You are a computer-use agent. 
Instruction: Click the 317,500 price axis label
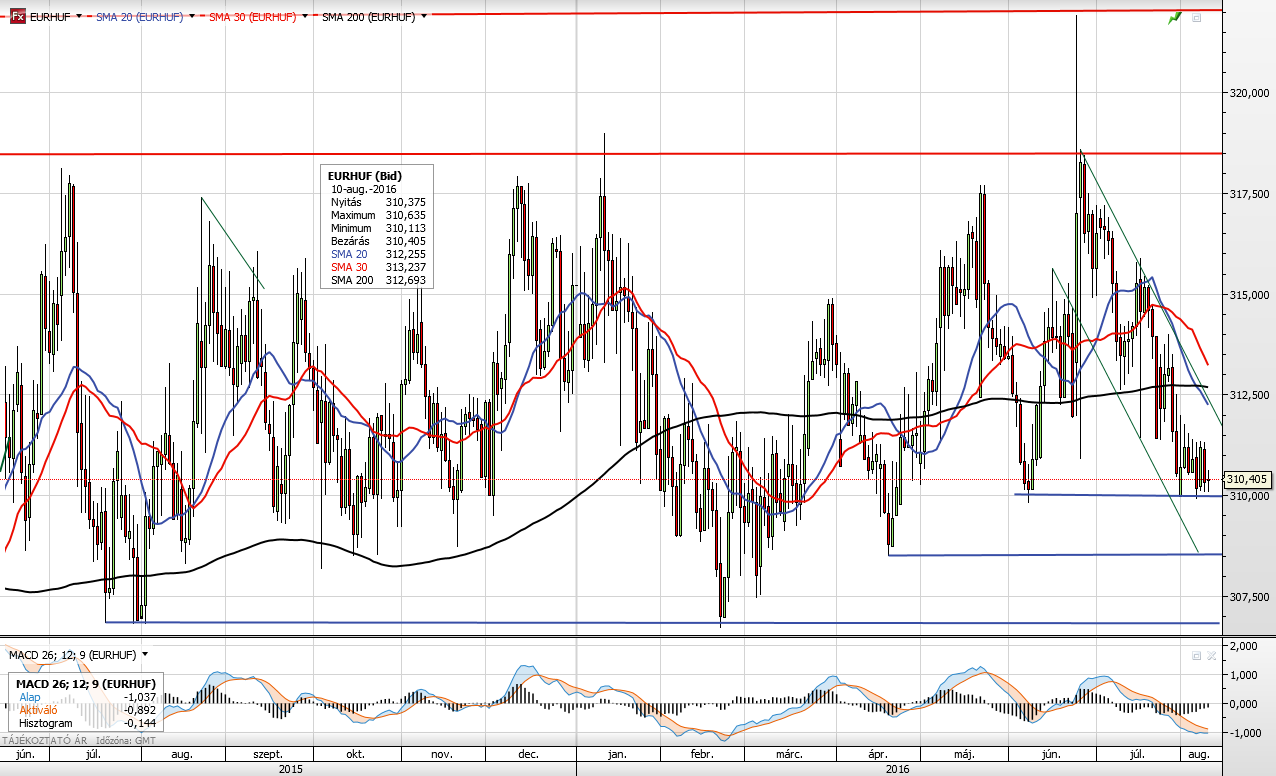pos(1249,194)
